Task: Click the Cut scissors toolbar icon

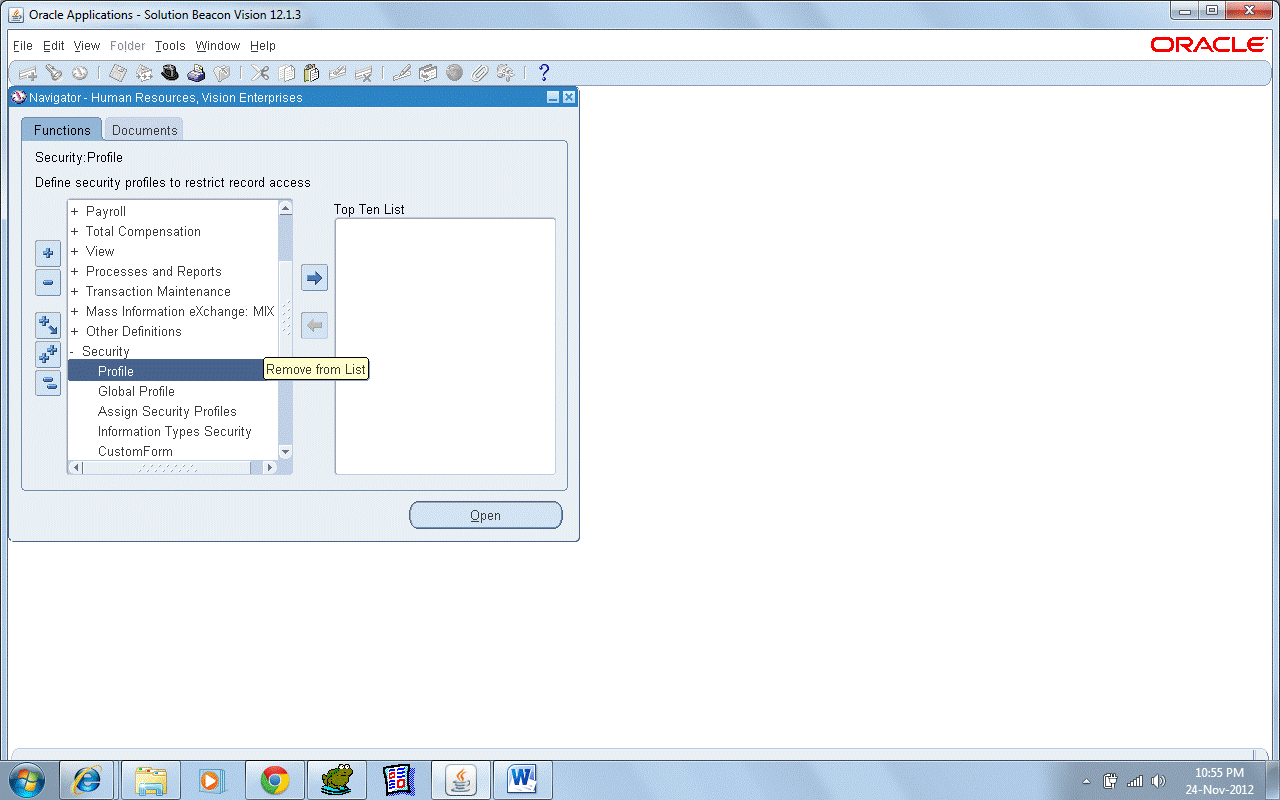Action: click(258, 72)
